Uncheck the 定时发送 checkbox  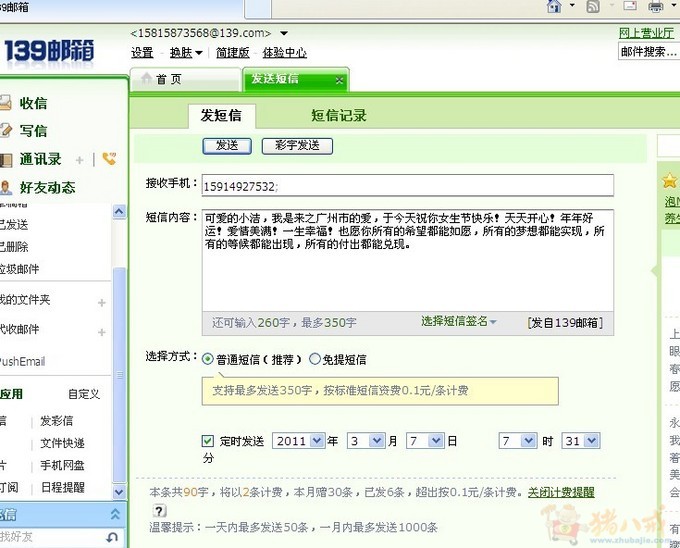pyautogui.click(x=208, y=441)
